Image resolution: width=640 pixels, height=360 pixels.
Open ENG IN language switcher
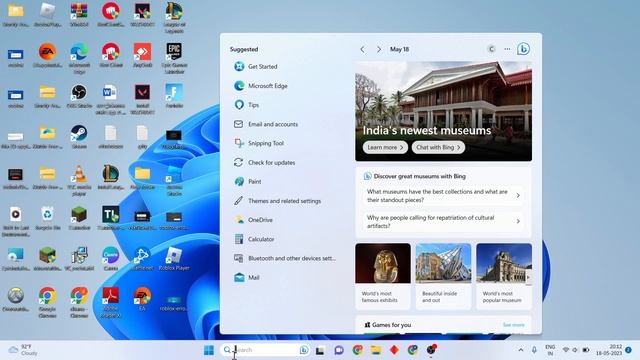tap(550, 350)
